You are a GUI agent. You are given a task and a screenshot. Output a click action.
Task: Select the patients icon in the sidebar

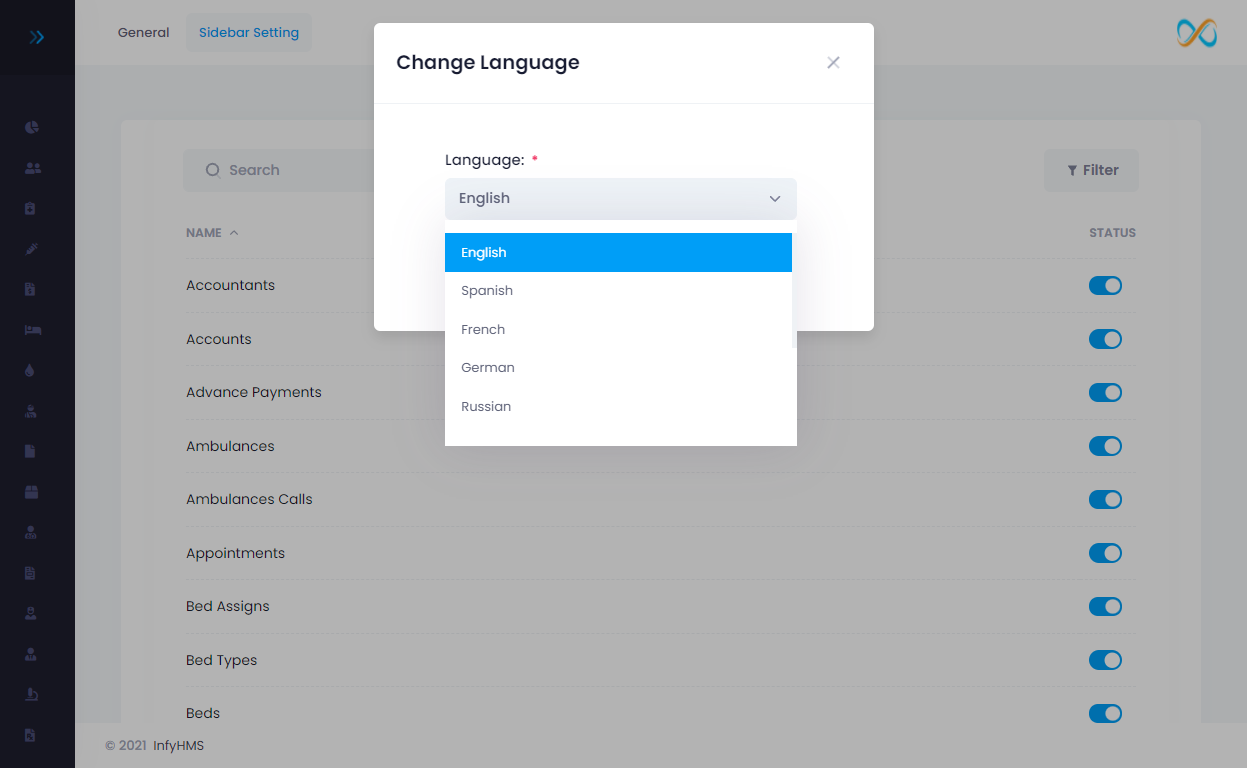[30, 168]
